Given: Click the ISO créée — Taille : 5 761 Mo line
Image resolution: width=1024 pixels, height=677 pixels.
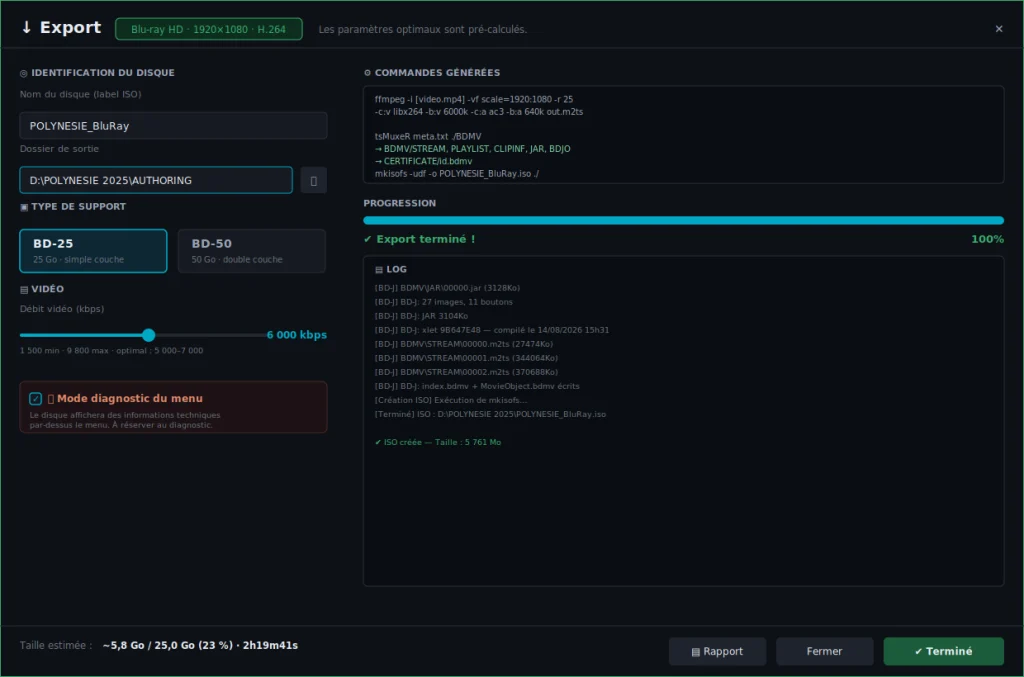Looking at the screenshot, I should click(438, 443).
